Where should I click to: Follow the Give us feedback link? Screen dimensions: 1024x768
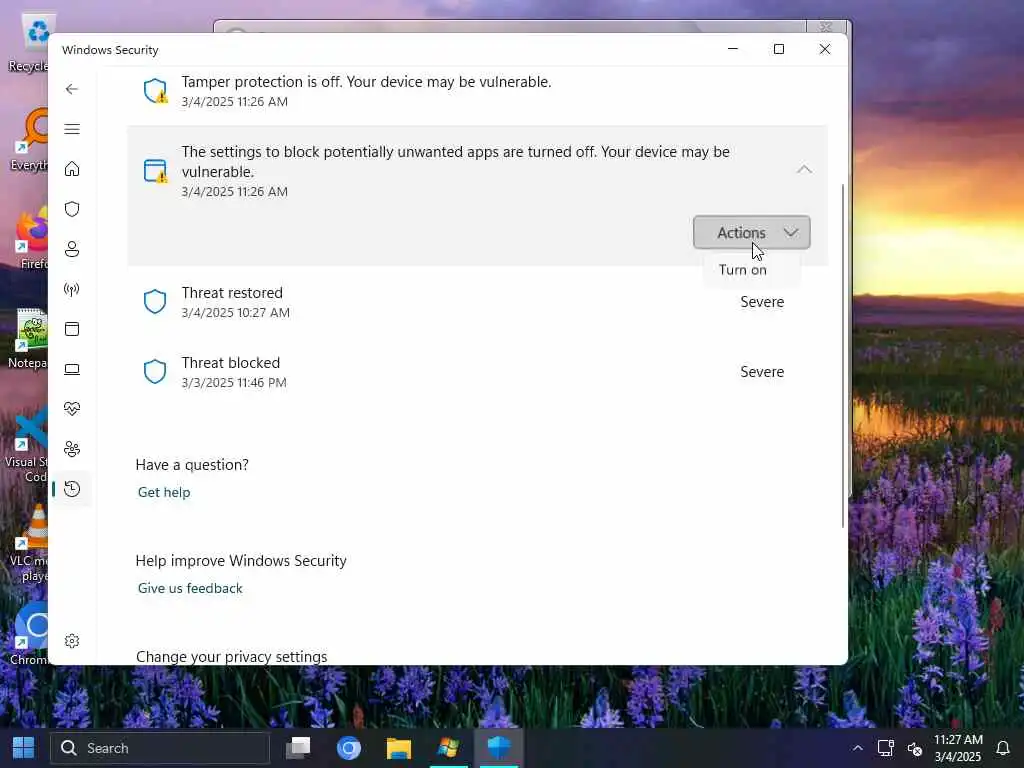coord(190,588)
